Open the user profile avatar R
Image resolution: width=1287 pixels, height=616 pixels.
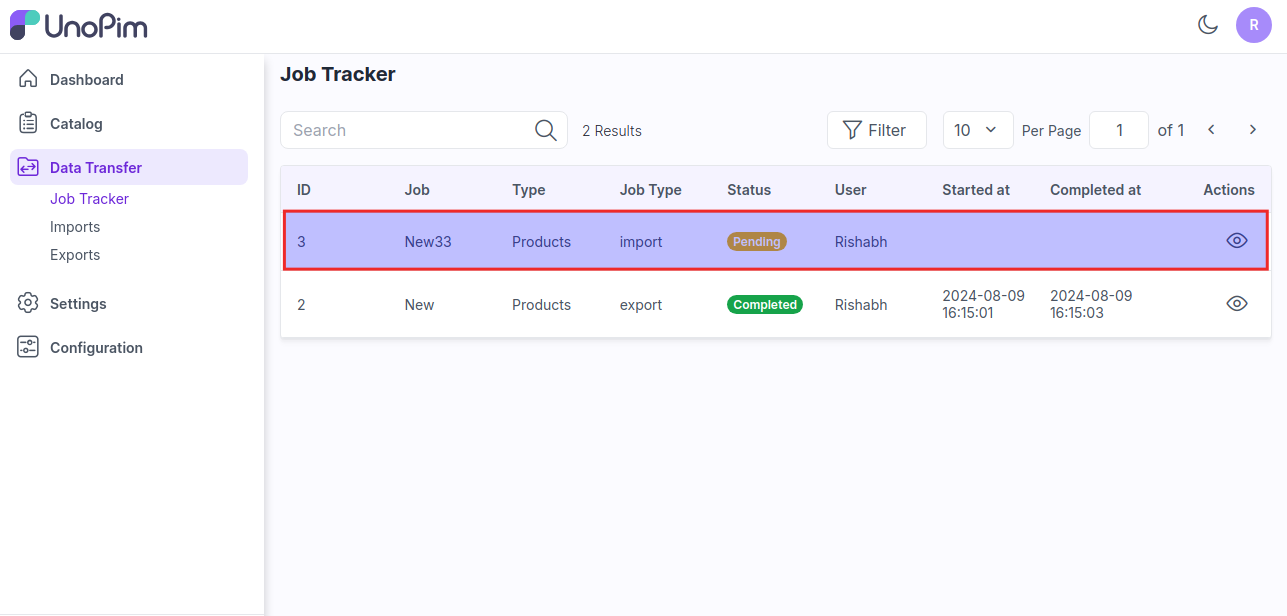pyautogui.click(x=1253, y=25)
